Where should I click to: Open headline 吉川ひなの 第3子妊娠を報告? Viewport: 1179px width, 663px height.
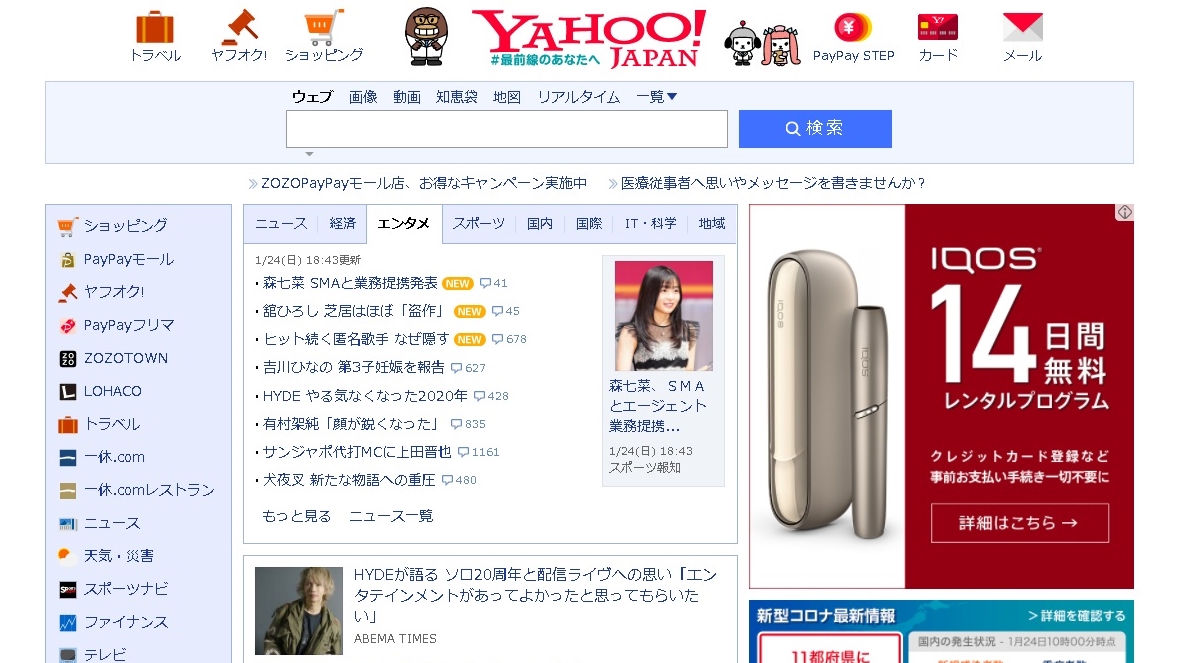(353, 368)
